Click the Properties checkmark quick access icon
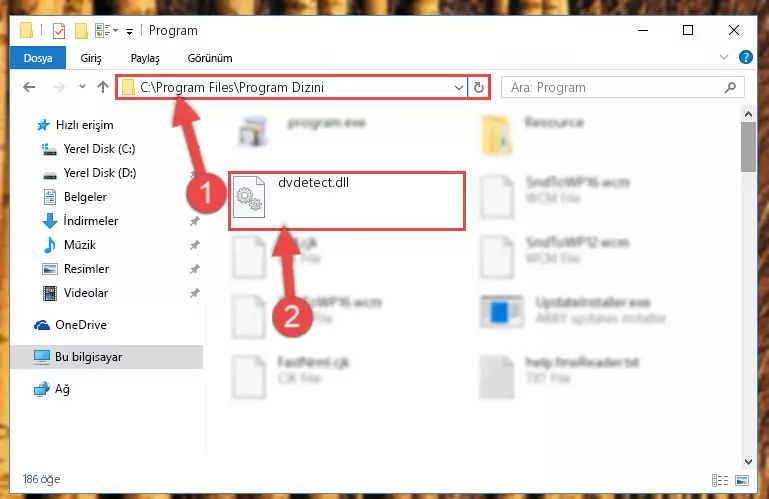The height and width of the screenshot is (499, 769). pos(59,31)
